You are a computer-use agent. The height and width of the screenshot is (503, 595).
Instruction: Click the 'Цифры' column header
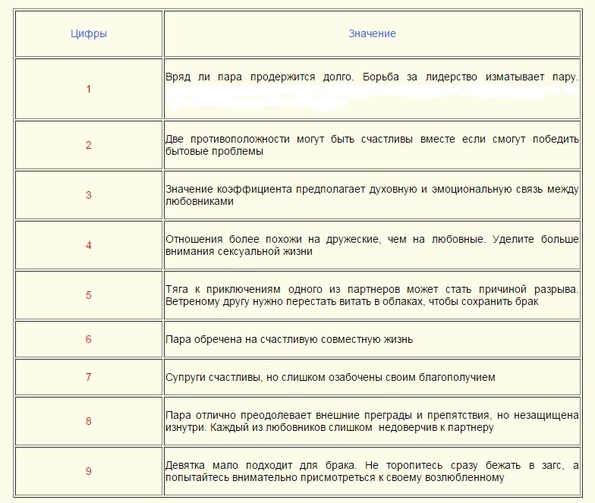point(88,34)
